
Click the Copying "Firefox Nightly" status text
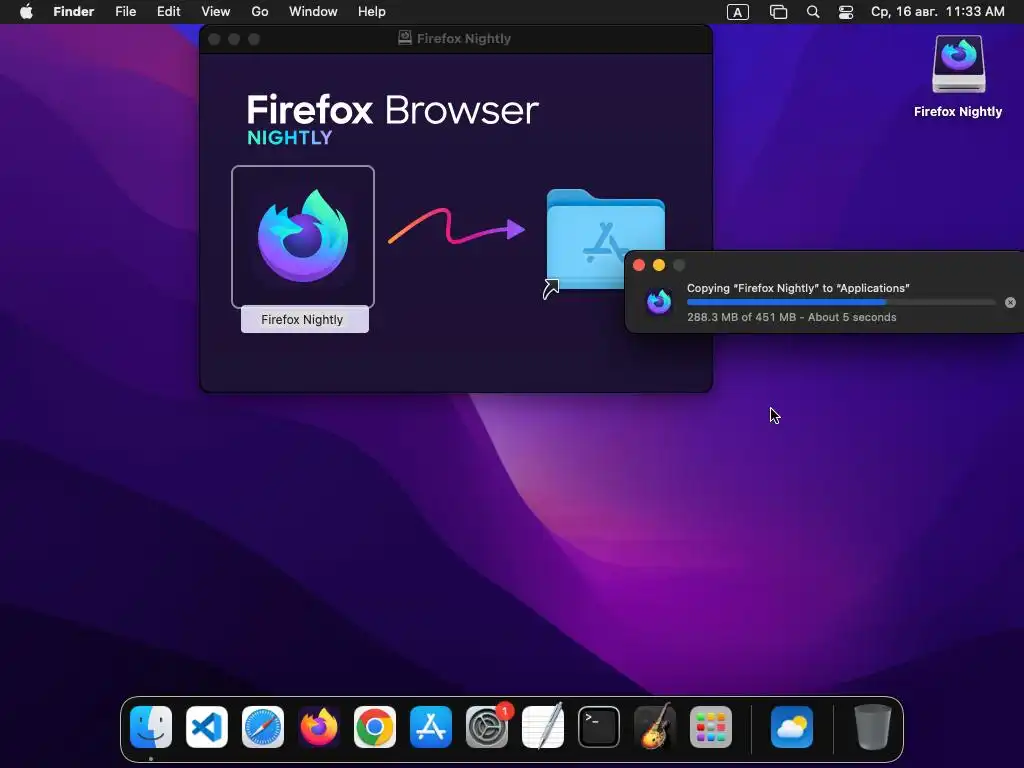[x=798, y=288]
